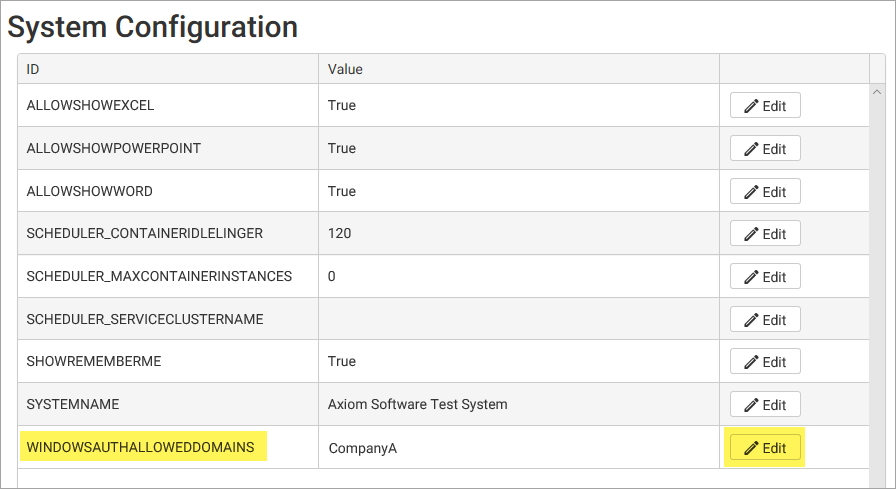Click the pencil icon in the ALLOWSHOWPOWERPOINT row
The height and width of the screenshot is (489, 896).
click(751, 149)
